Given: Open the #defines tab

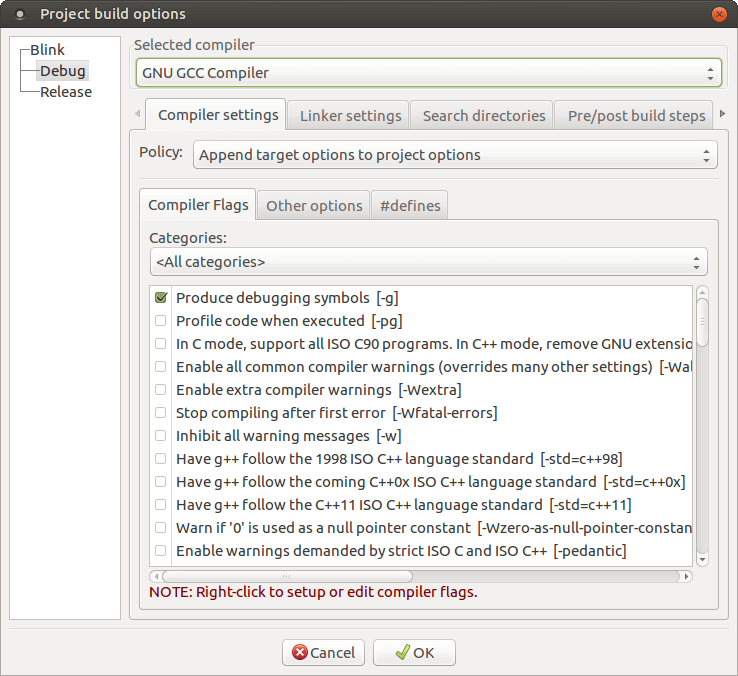Looking at the screenshot, I should pyautogui.click(x=410, y=206).
